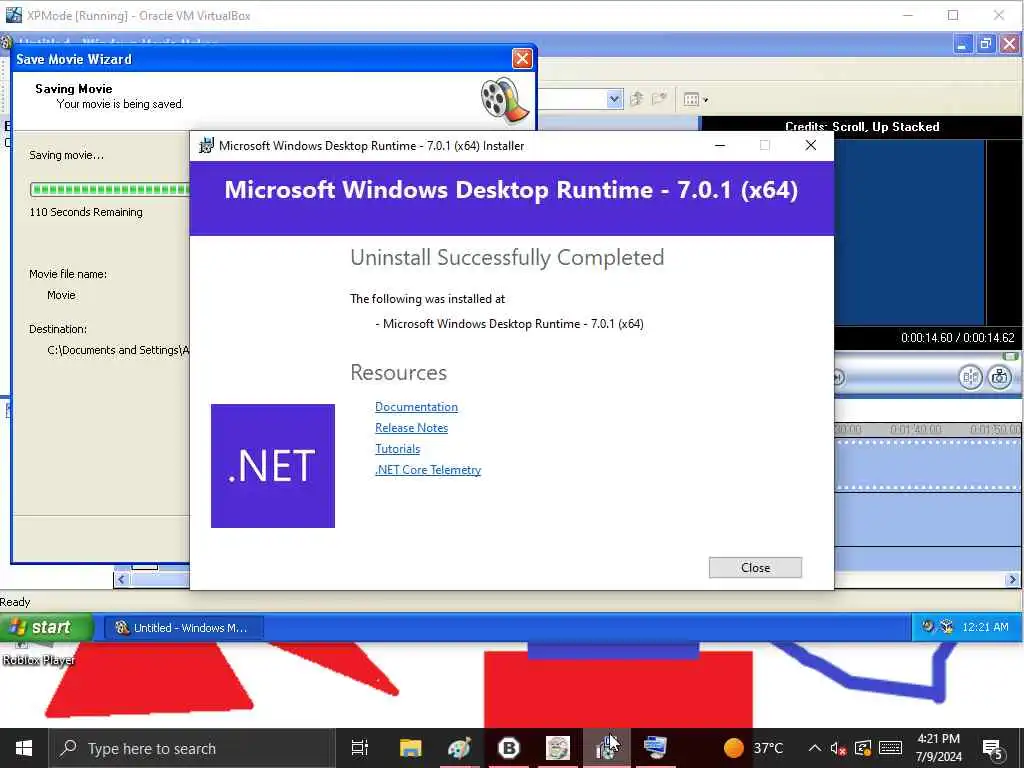This screenshot has height=768, width=1024.
Task: Click the 110 Seconds Remaining text
Action: 86,212
